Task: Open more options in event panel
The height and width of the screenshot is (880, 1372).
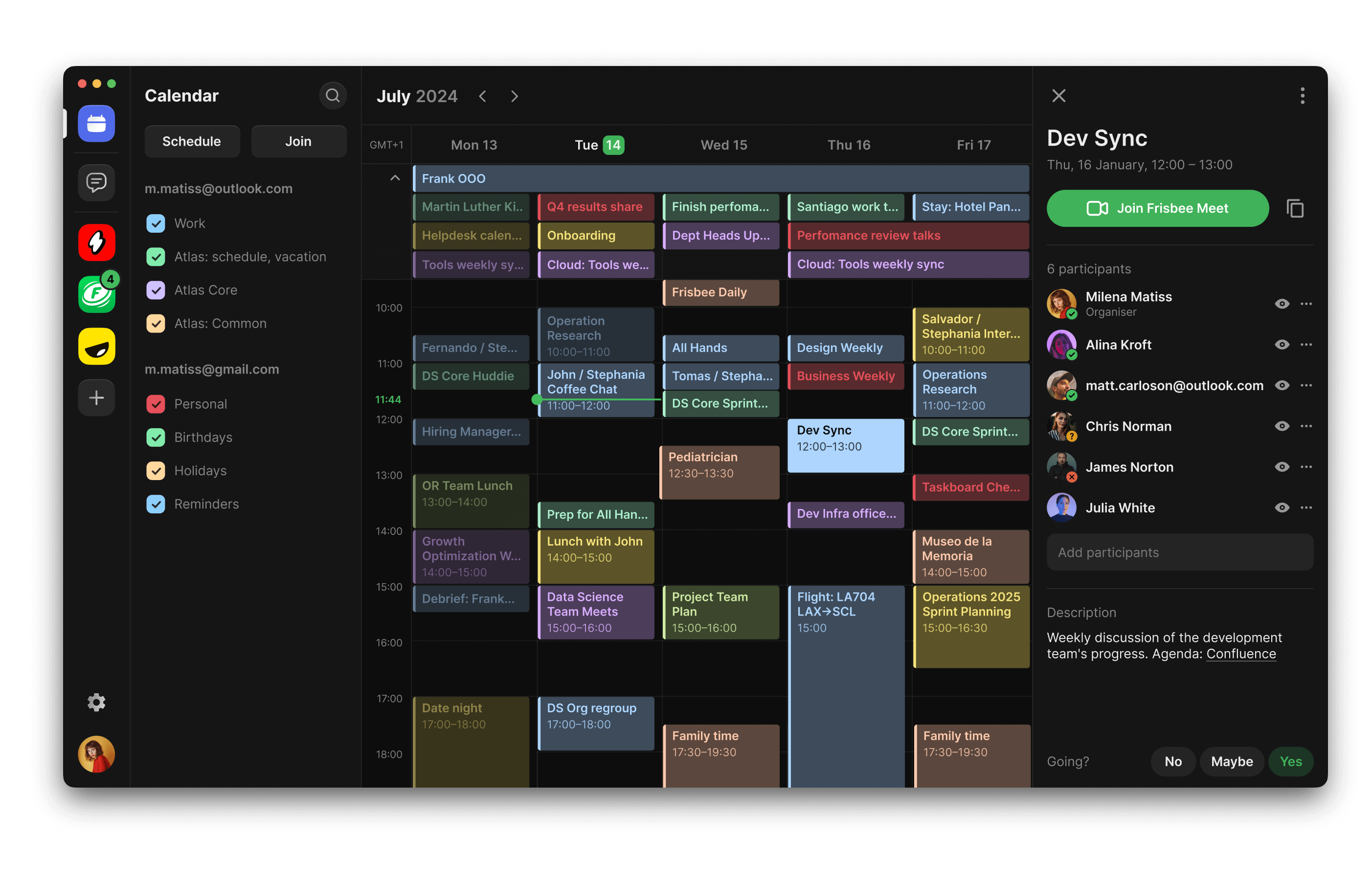Action: [1302, 95]
